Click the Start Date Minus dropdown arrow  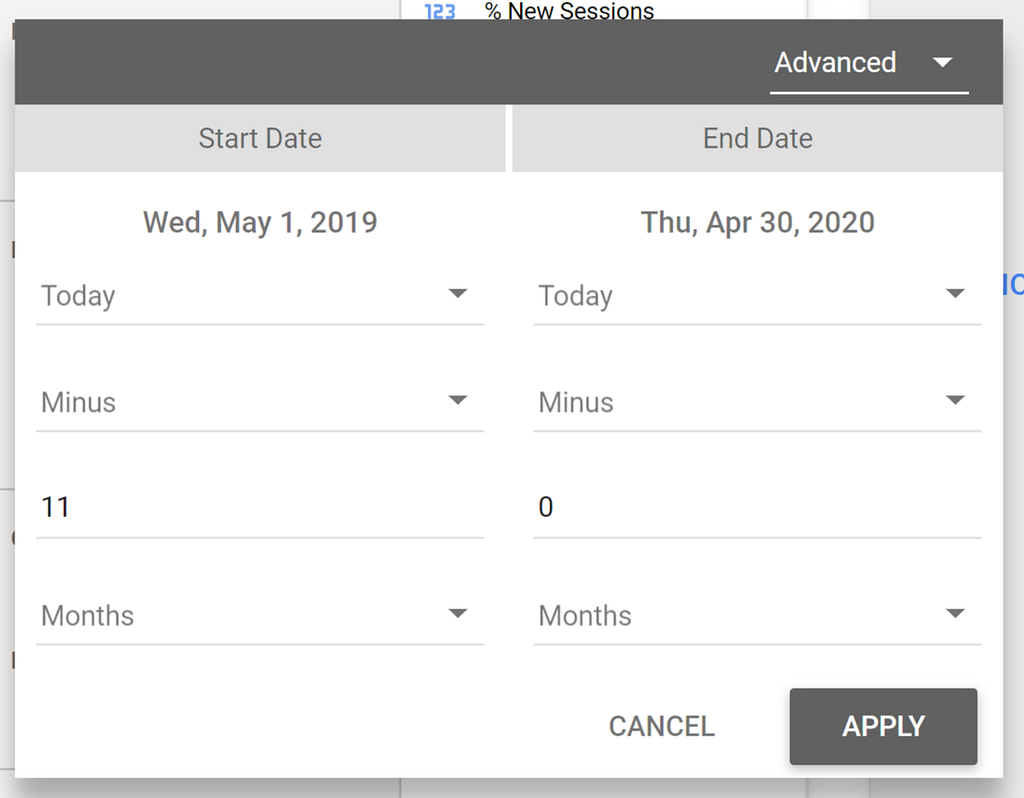click(458, 400)
